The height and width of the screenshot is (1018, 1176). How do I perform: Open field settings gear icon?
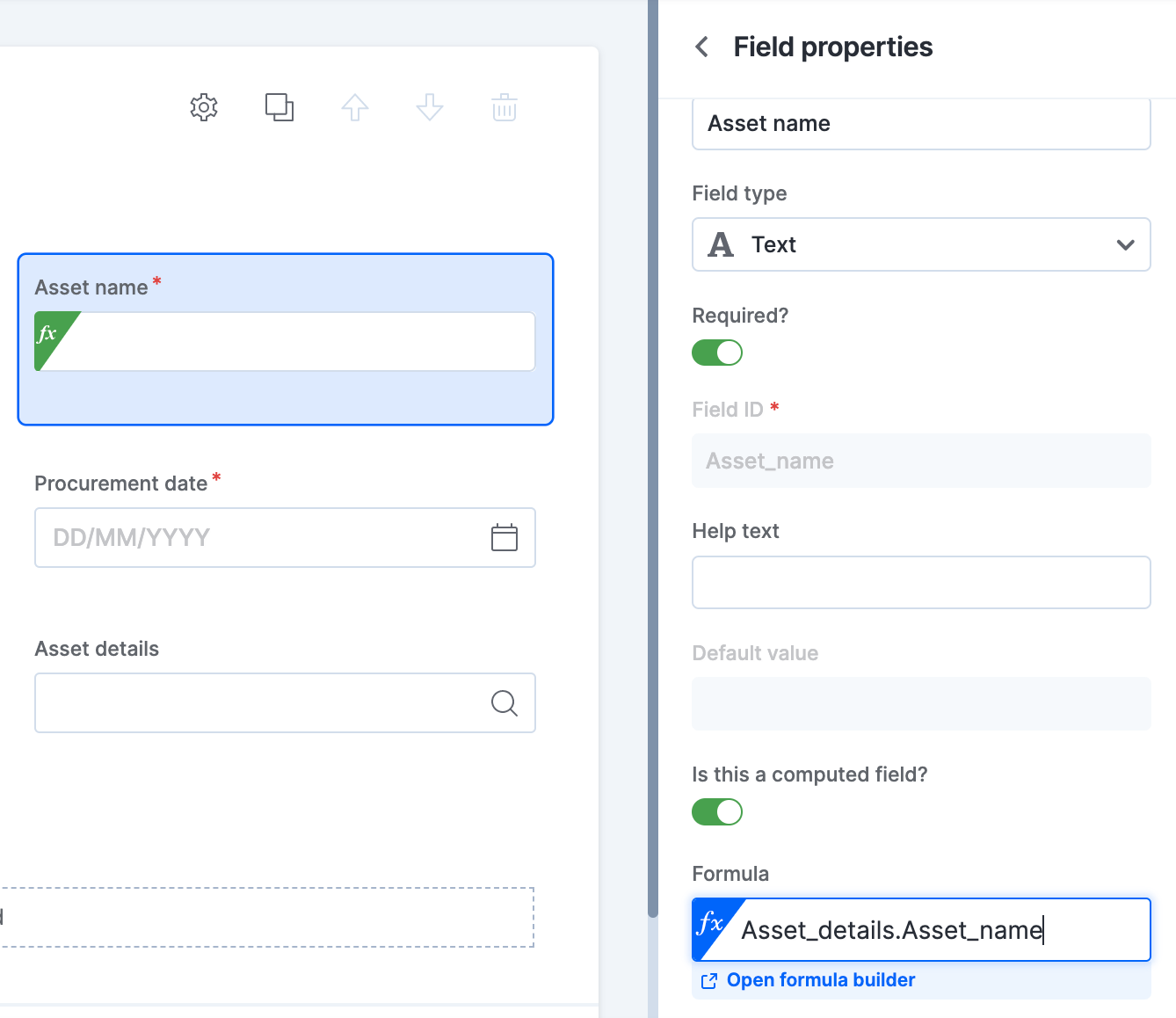pos(204,107)
